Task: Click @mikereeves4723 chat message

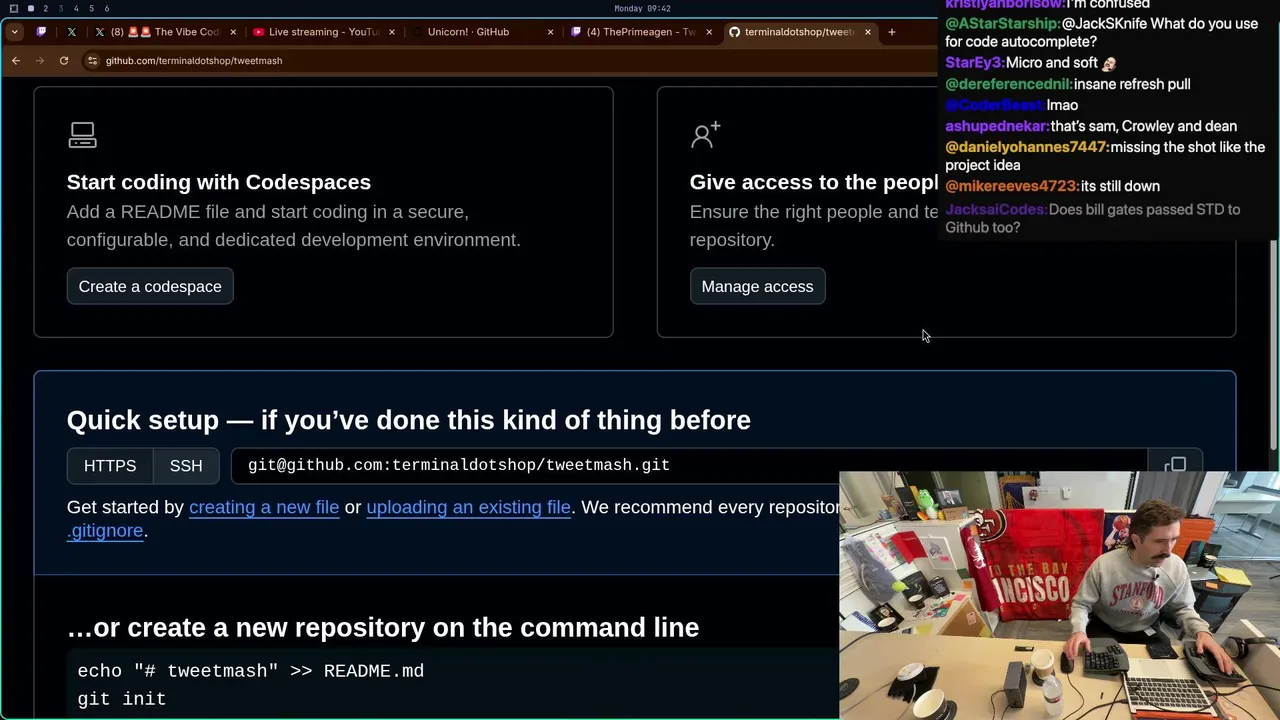Action: tap(1052, 186)
